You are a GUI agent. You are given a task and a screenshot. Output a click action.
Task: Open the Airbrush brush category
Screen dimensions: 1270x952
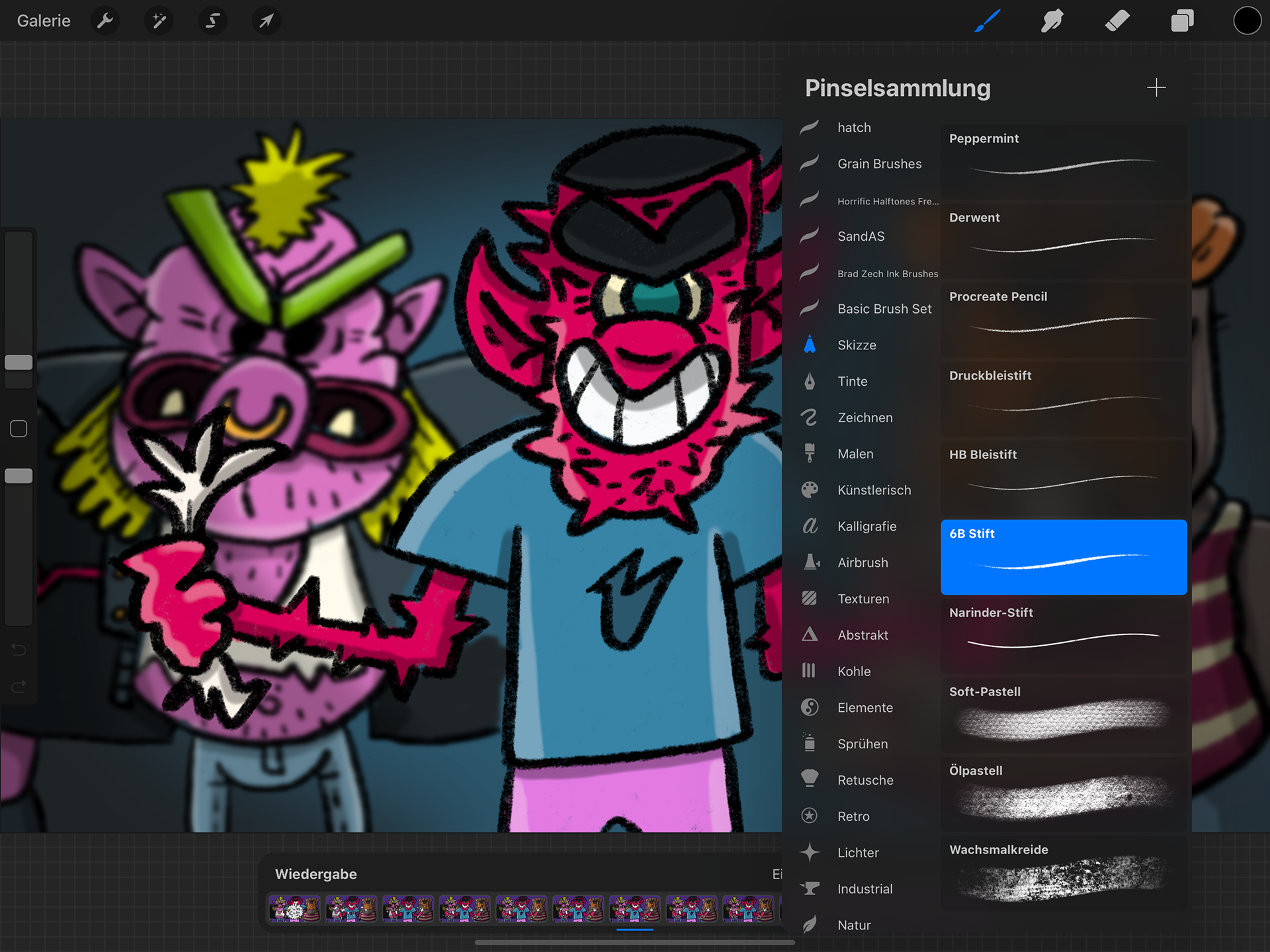click(x=863, y=563)
